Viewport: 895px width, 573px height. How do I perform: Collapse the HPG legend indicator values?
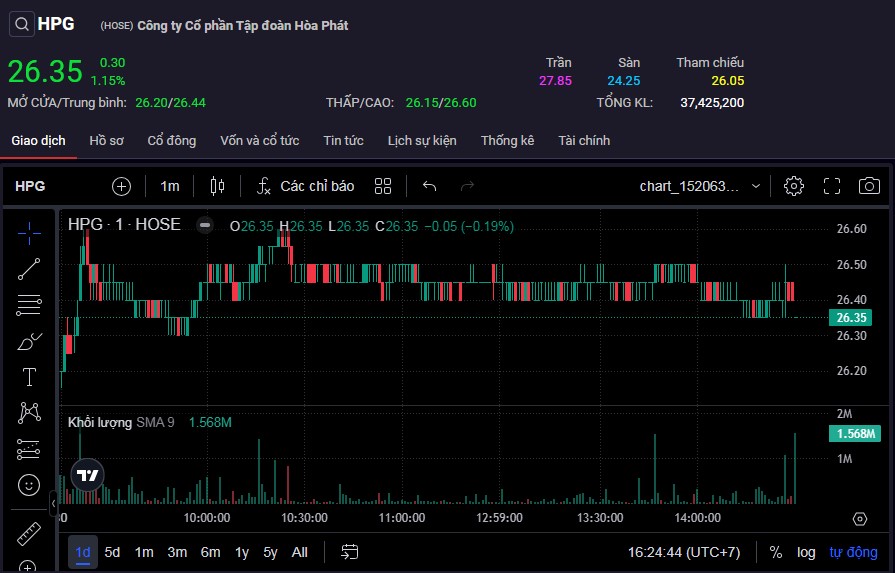205,225
